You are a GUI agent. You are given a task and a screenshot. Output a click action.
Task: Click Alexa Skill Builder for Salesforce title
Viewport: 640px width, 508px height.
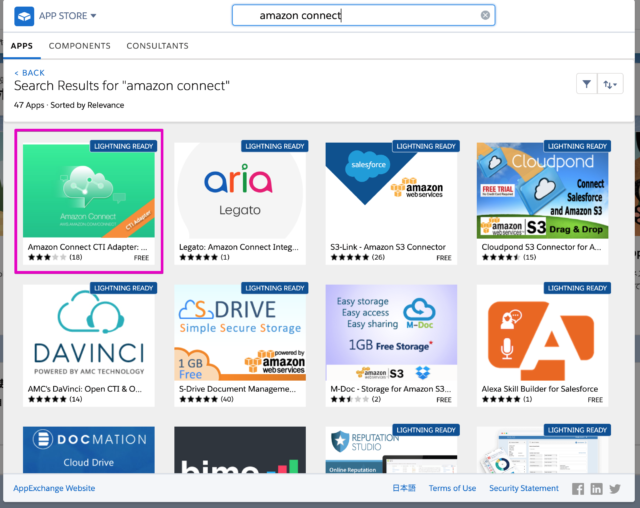coord(540,389)
